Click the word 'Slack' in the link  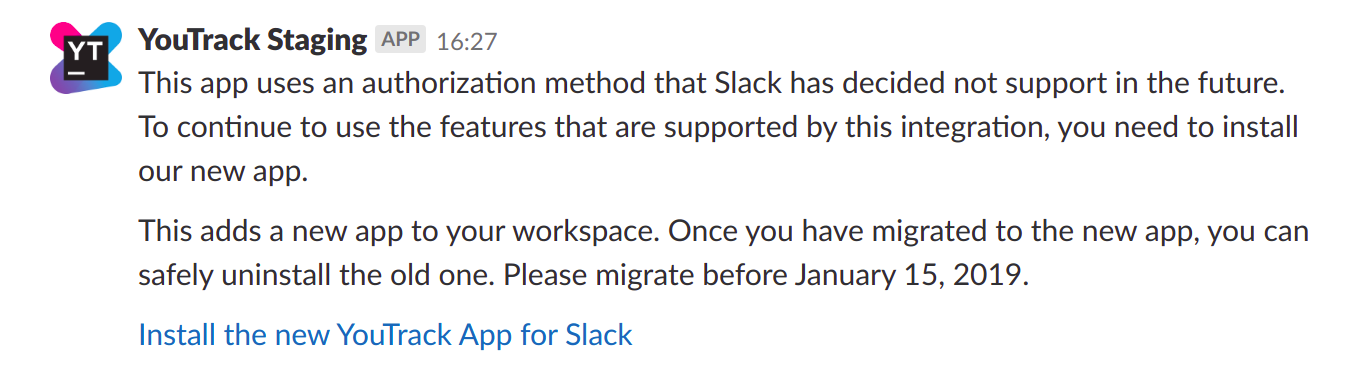coord(599,334)
